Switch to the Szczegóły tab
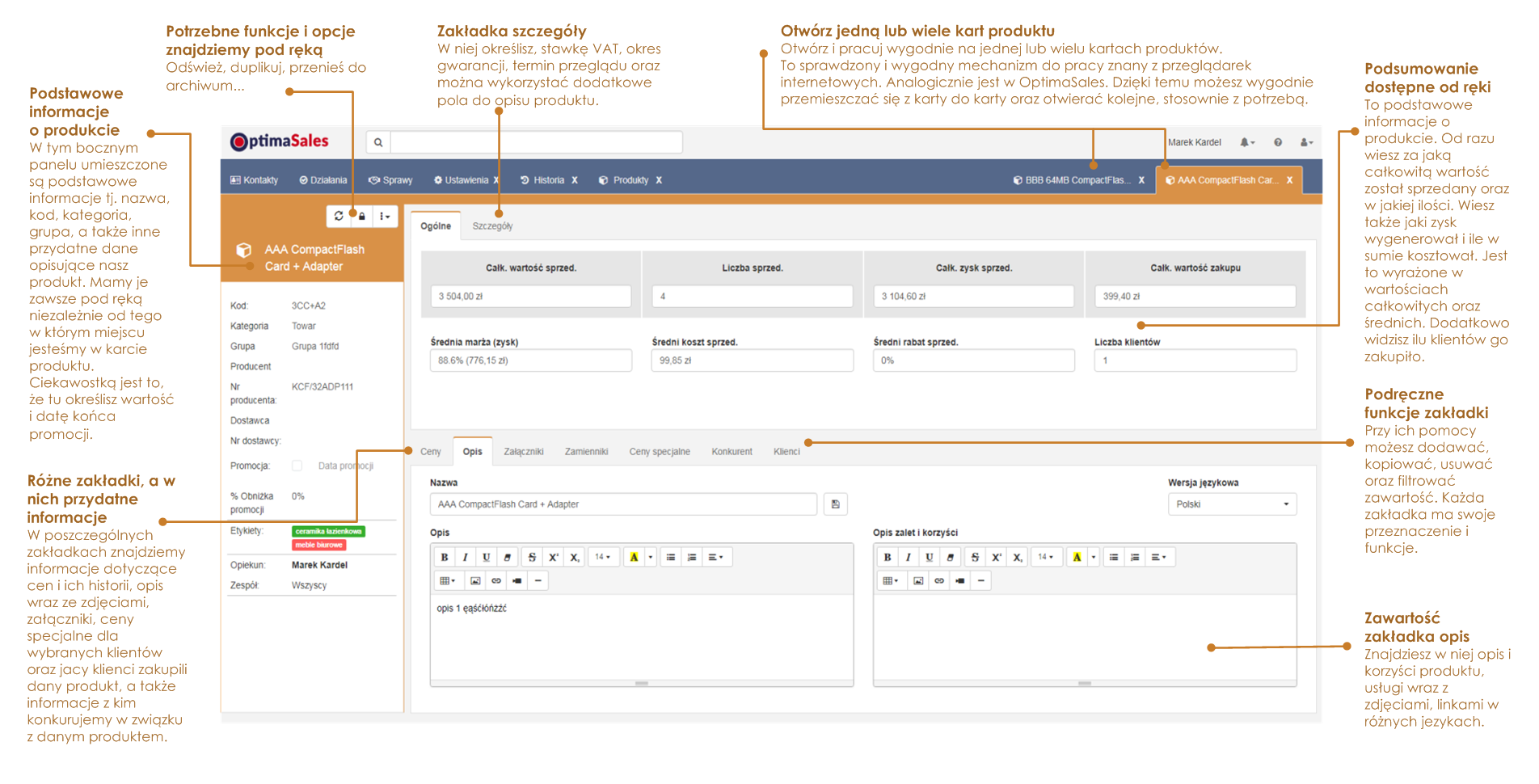The height and width of the screenshot is (784, 1539). (x=492, y=226)
